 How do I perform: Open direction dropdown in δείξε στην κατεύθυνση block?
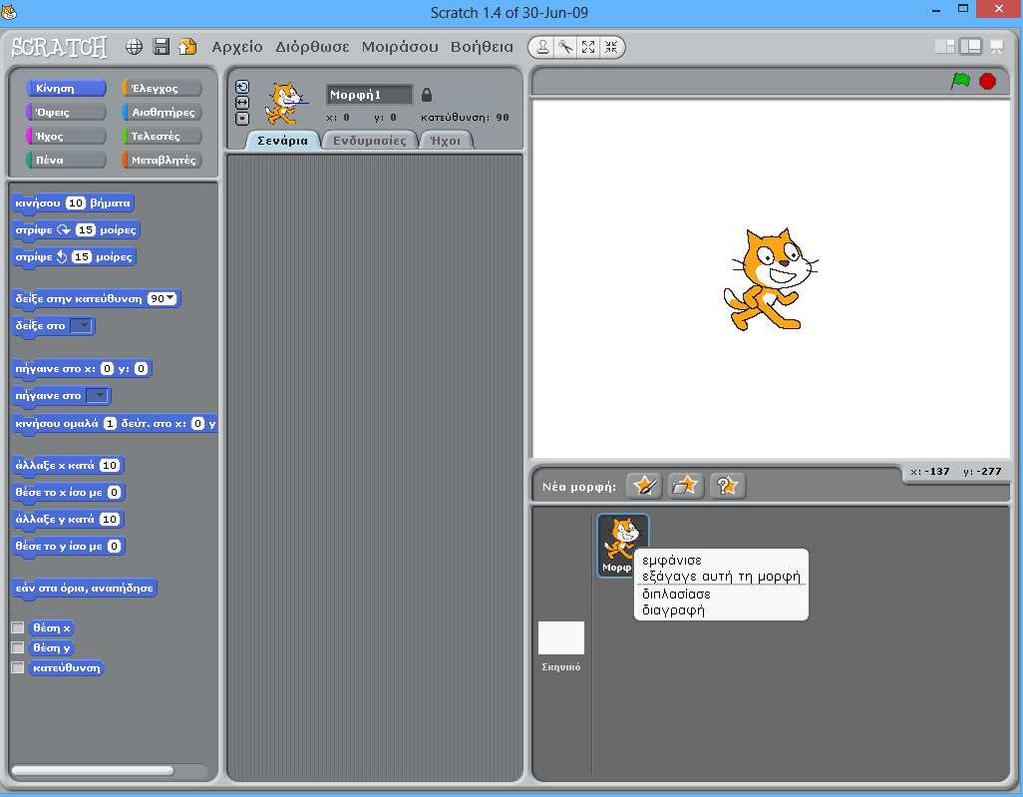coord(170,298)
